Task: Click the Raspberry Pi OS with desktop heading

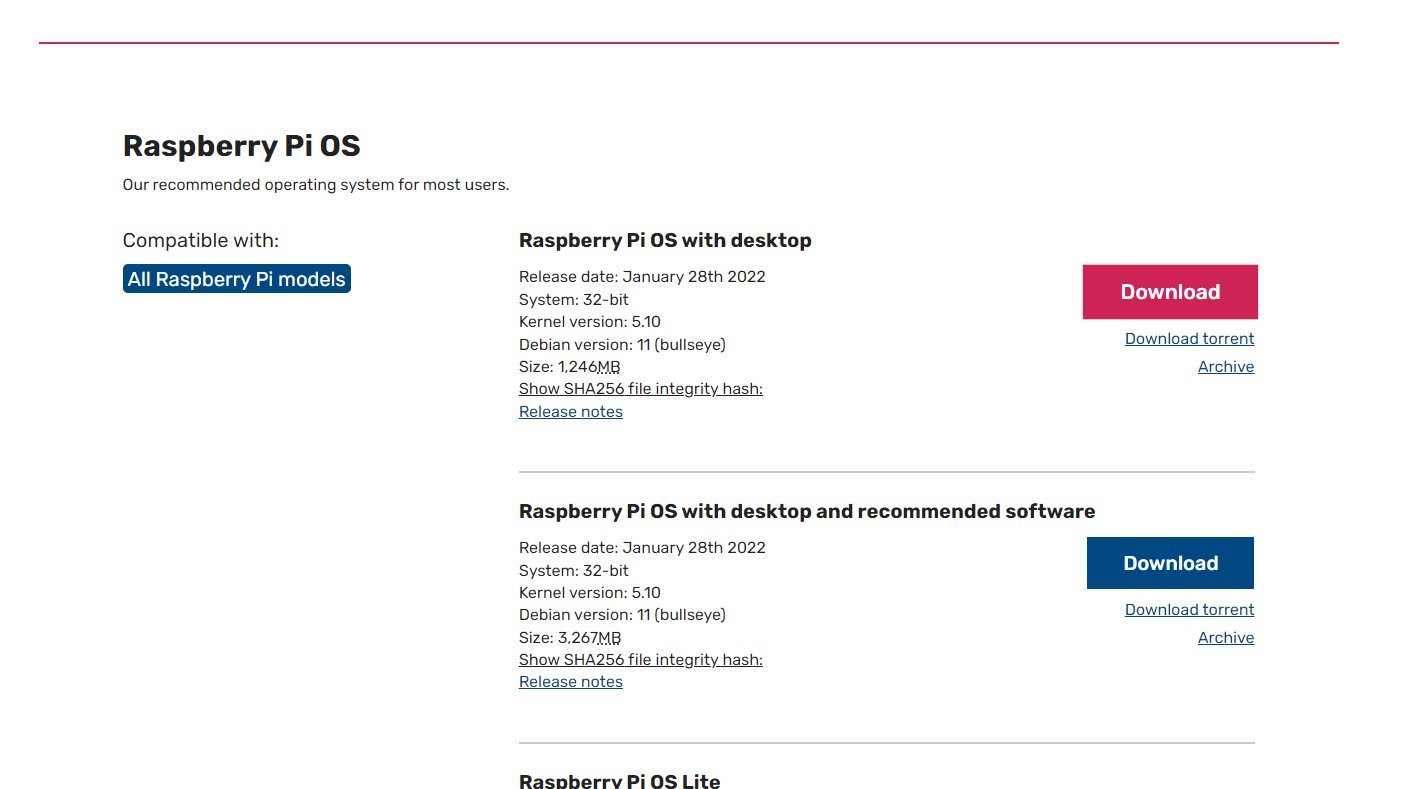Action: pos(665,240)
